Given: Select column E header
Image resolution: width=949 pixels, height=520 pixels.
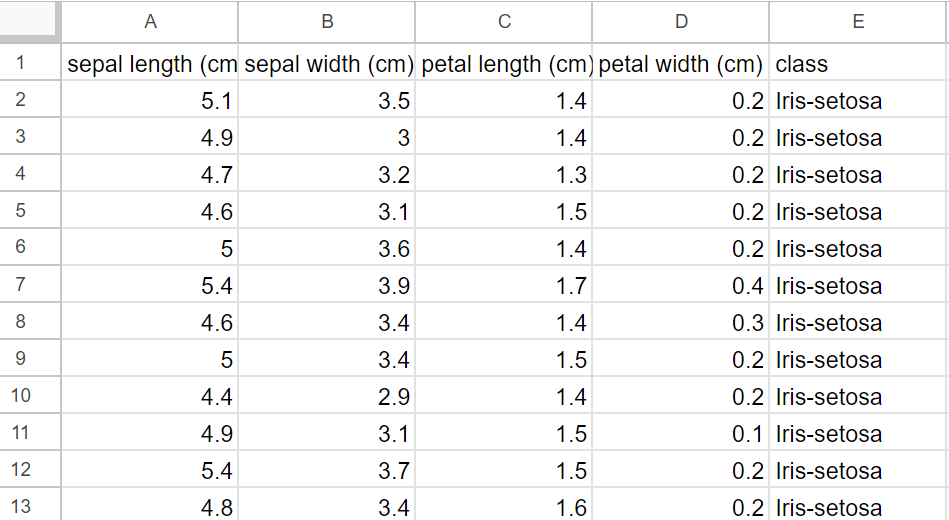Looking at the screenshot, I should (x=859, y=22).
